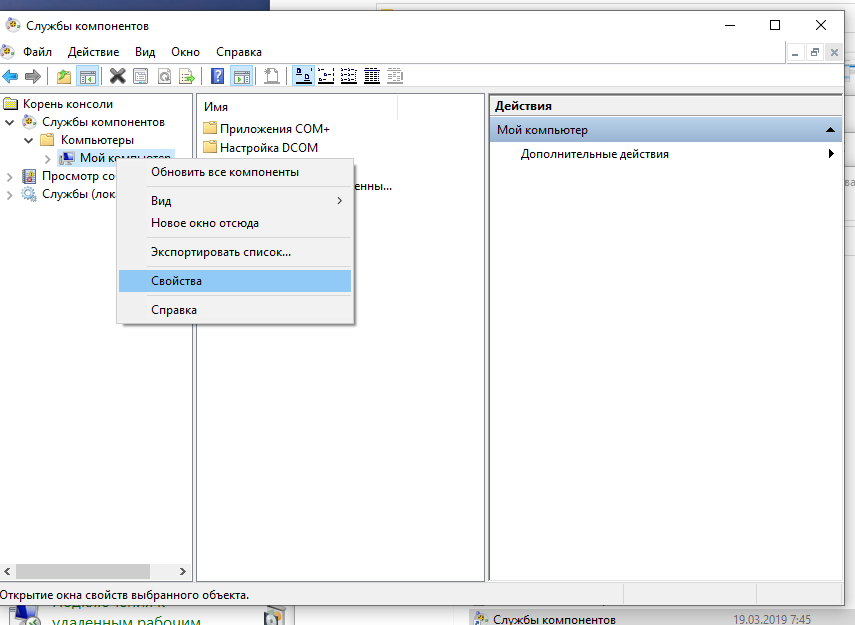
Task: Switch to the Details view icon
Action: point(372,76)
